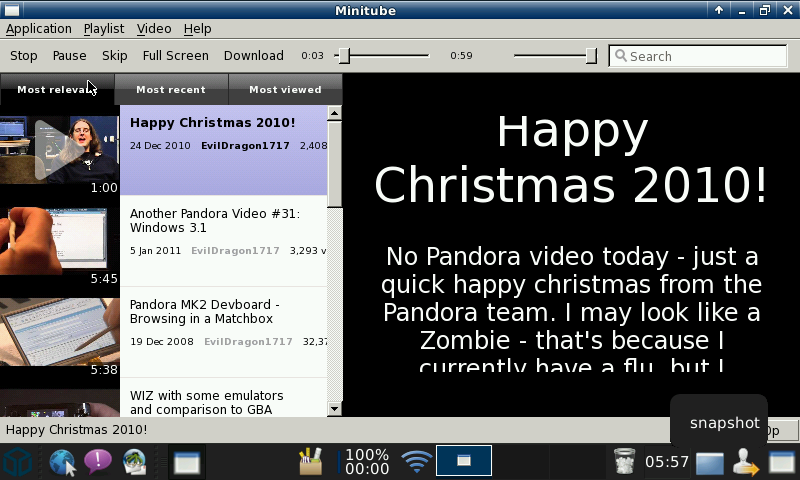The image size is (800, 480).
Task: Click the video seek slider handle
Action: (344, 56)
